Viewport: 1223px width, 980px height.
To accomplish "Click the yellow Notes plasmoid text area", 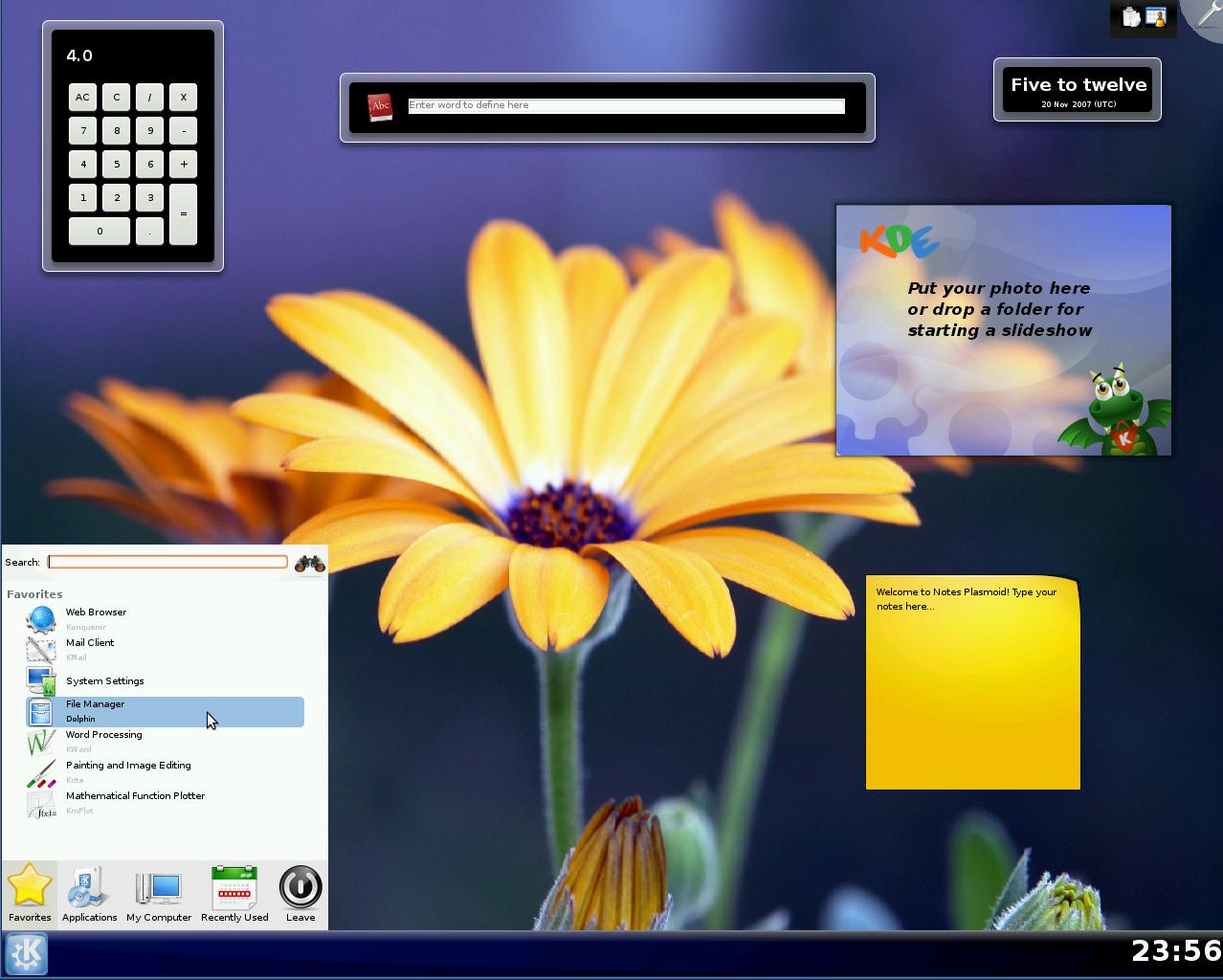I will [972, 689].
